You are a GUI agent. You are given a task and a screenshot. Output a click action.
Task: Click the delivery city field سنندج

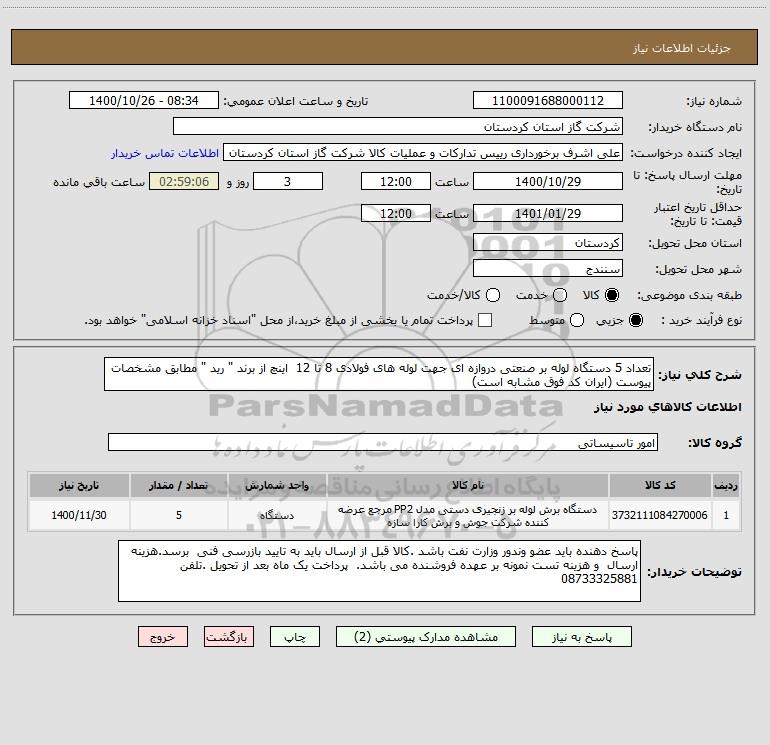(x=548, y=269)
